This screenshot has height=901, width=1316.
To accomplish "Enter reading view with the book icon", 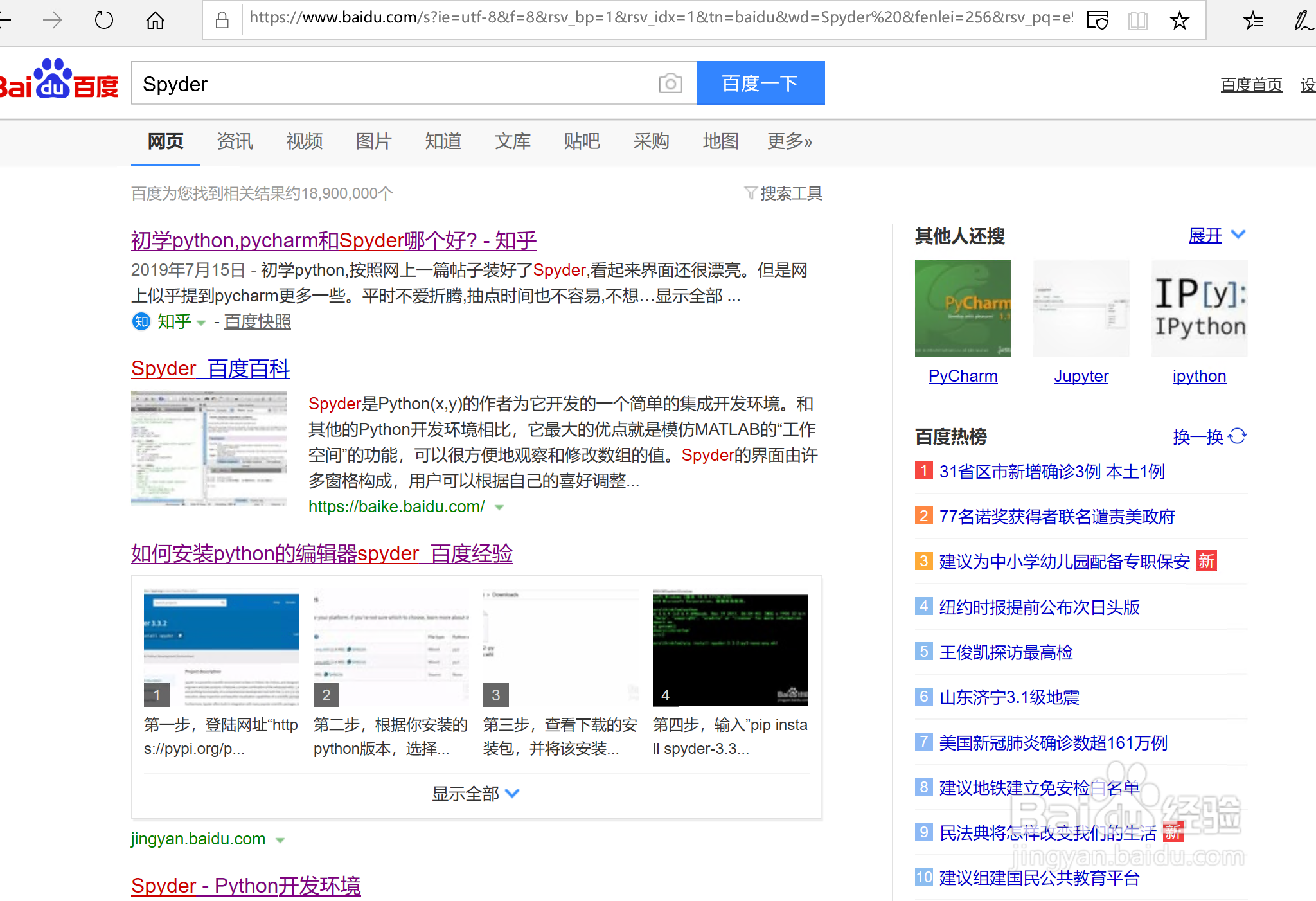I will [x=1138, y=20].
